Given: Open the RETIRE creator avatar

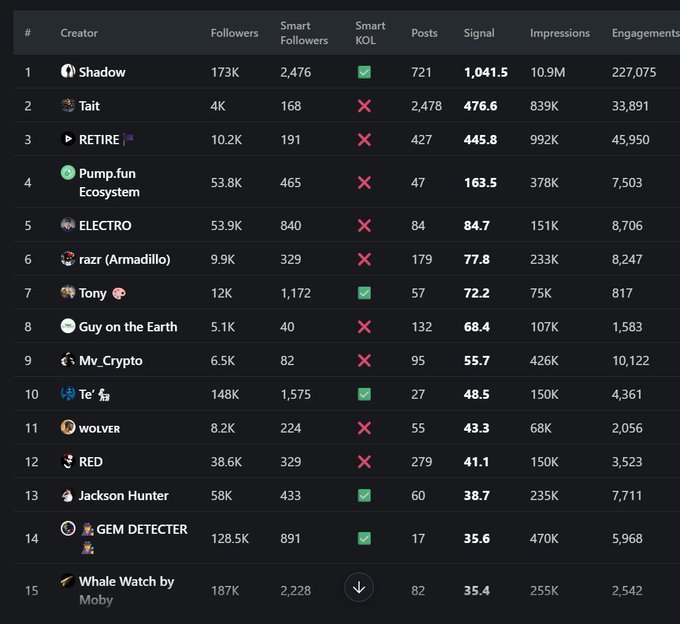Looking at the screenshot, I should click(x=68, y=138).
